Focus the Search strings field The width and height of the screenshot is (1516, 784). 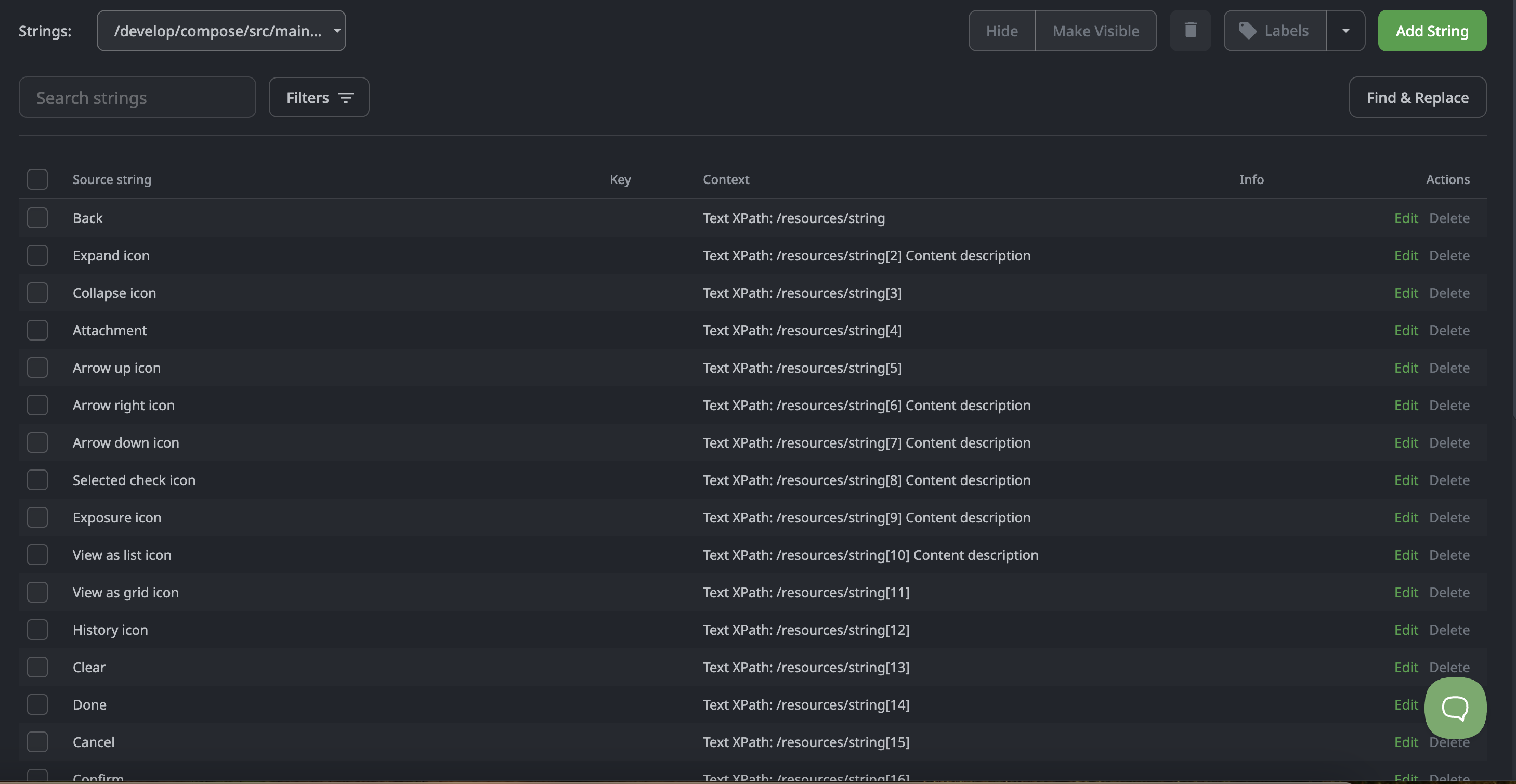pyautogui.click(x=137, y=98)
